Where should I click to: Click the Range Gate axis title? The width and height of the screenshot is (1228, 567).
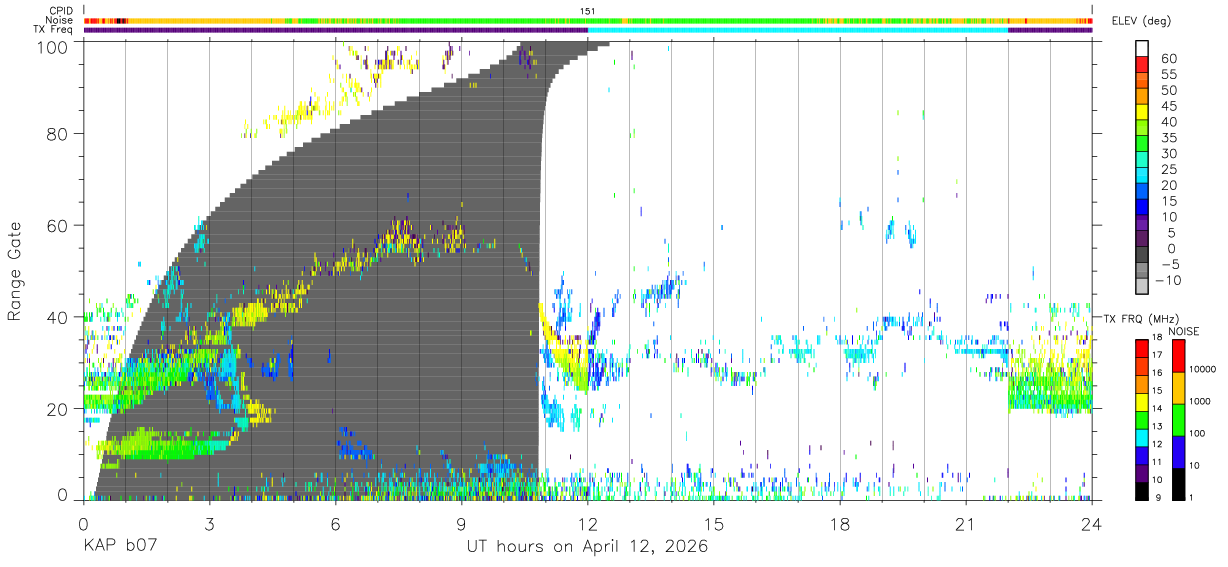(16, 271)
